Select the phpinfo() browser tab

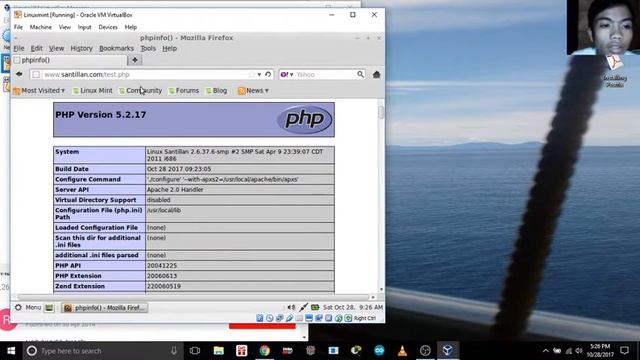[x=69, y=60]
